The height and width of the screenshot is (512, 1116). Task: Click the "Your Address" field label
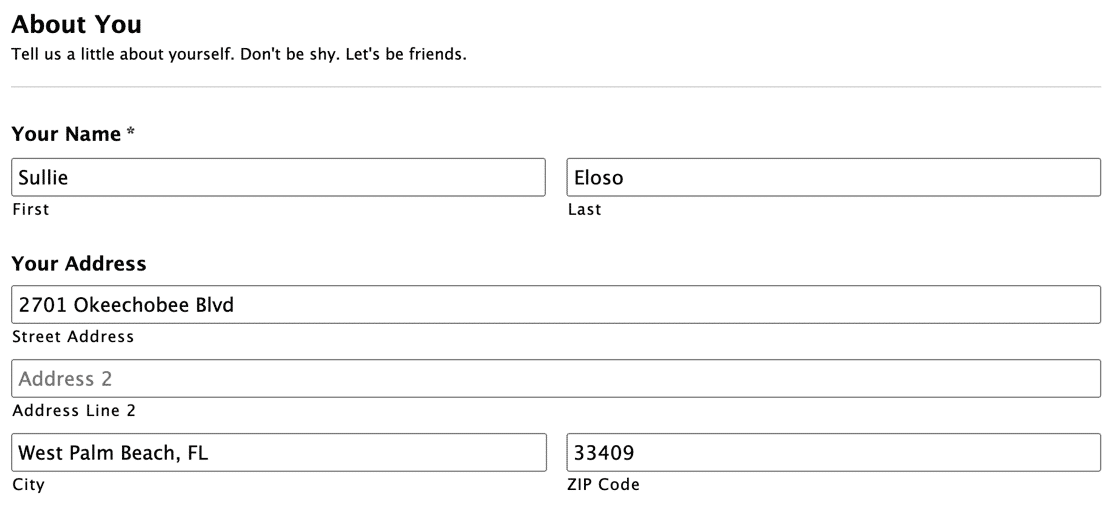79,263
